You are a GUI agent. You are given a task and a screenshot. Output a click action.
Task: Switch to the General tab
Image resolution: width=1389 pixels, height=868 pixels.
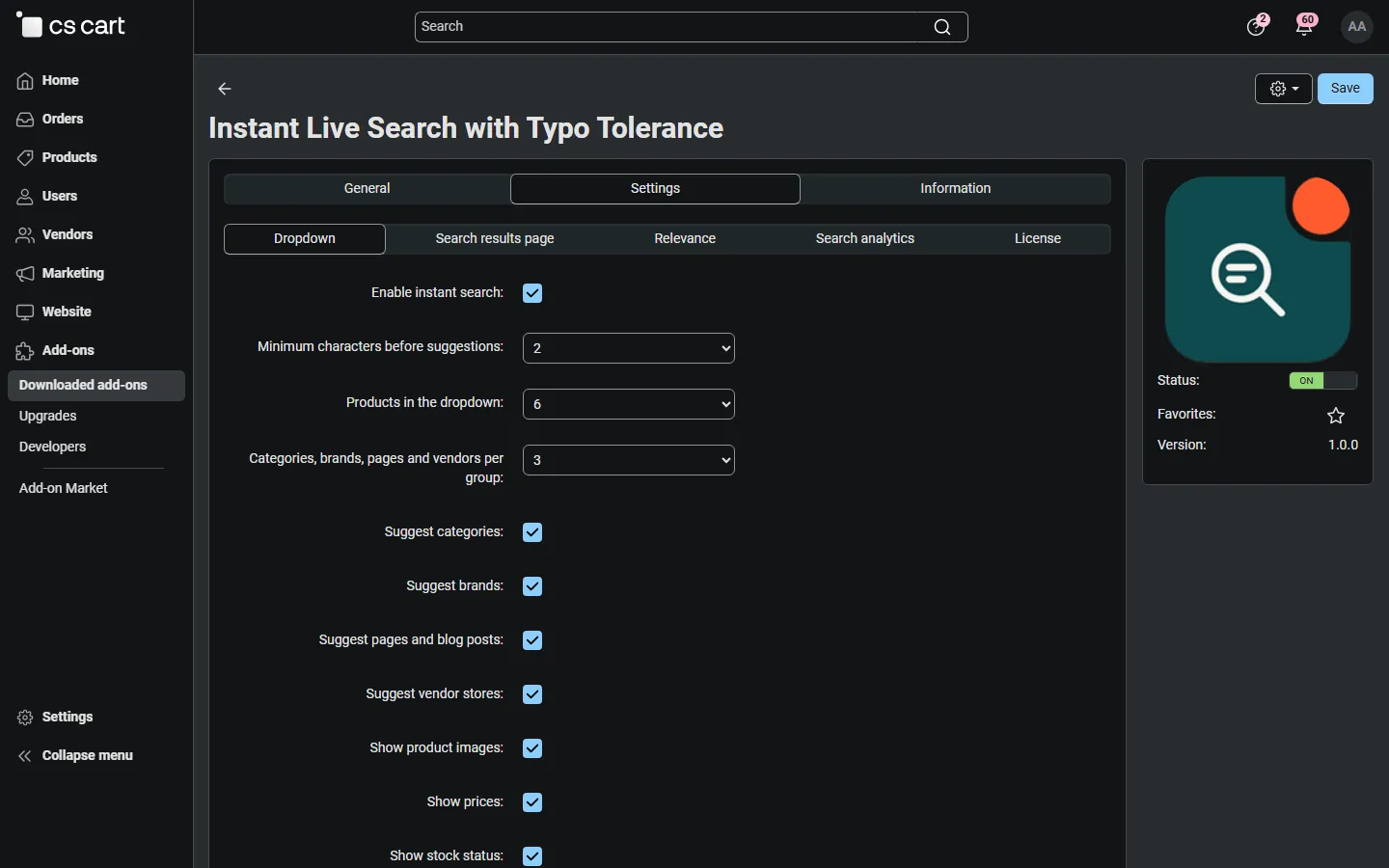[x=368, y=189]
